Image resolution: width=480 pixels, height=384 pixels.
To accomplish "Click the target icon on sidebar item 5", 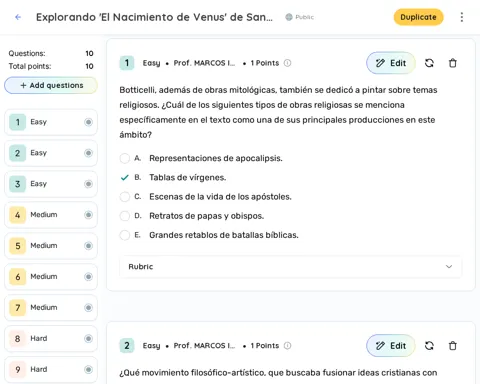I will (88, 246).
